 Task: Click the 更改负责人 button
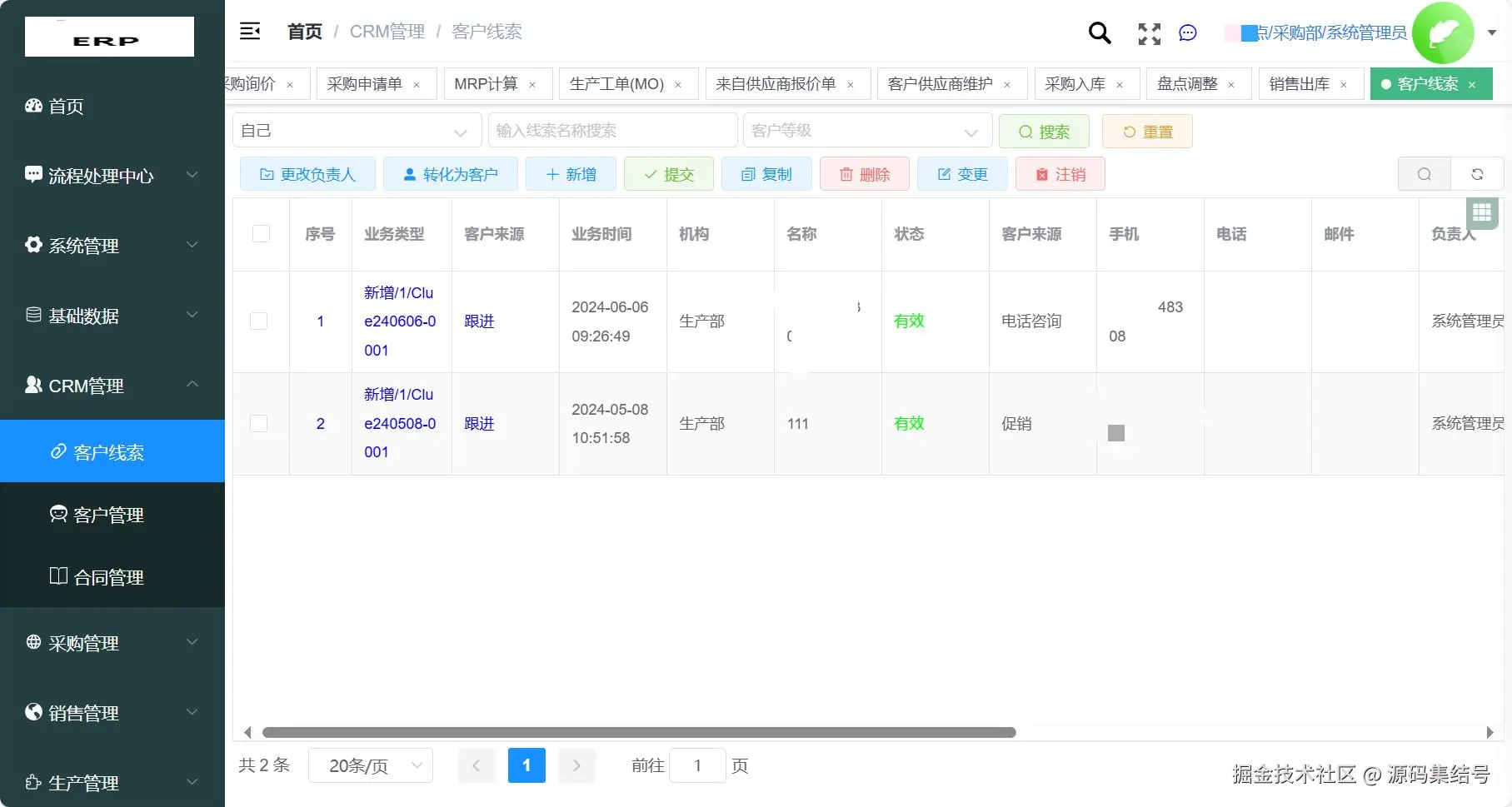(307, 174)
